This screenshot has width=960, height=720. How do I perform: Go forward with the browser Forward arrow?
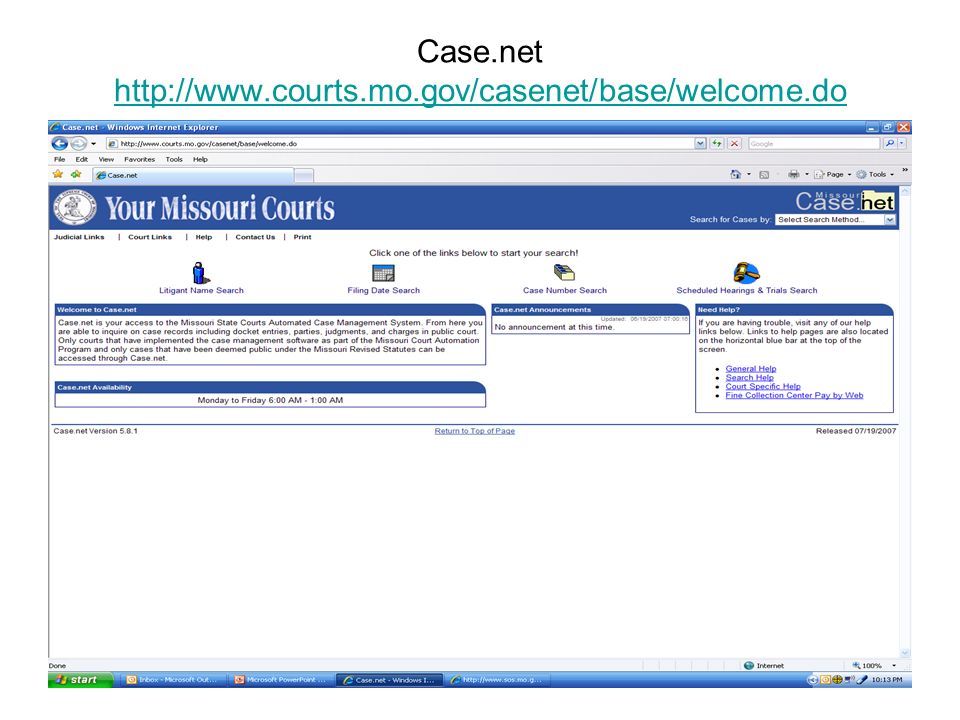[x=78, y=143]
